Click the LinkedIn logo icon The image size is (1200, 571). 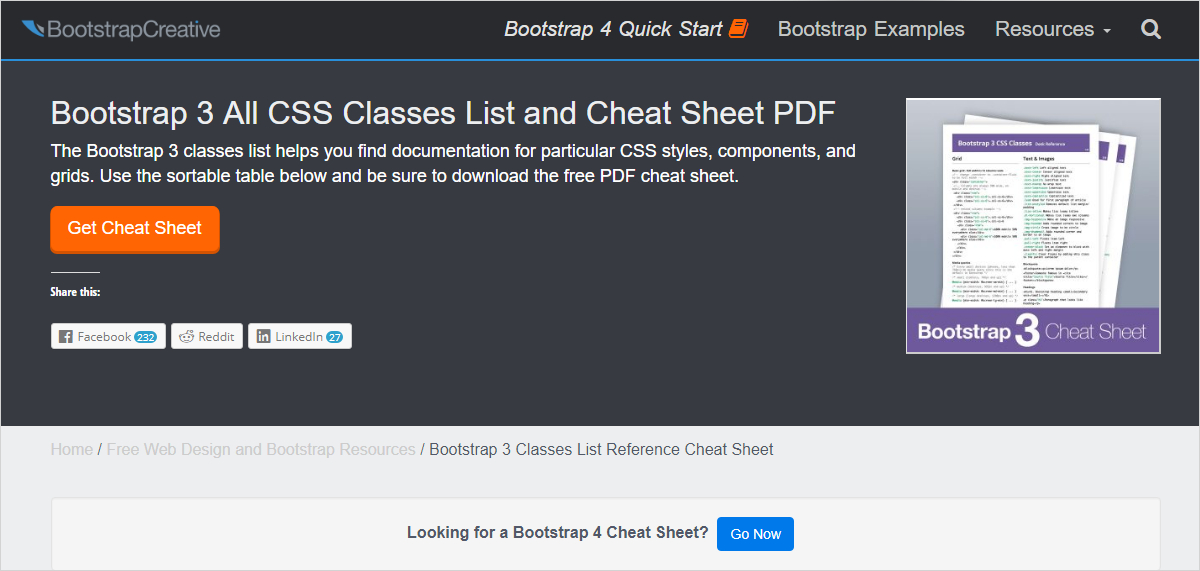pos(264,337)
